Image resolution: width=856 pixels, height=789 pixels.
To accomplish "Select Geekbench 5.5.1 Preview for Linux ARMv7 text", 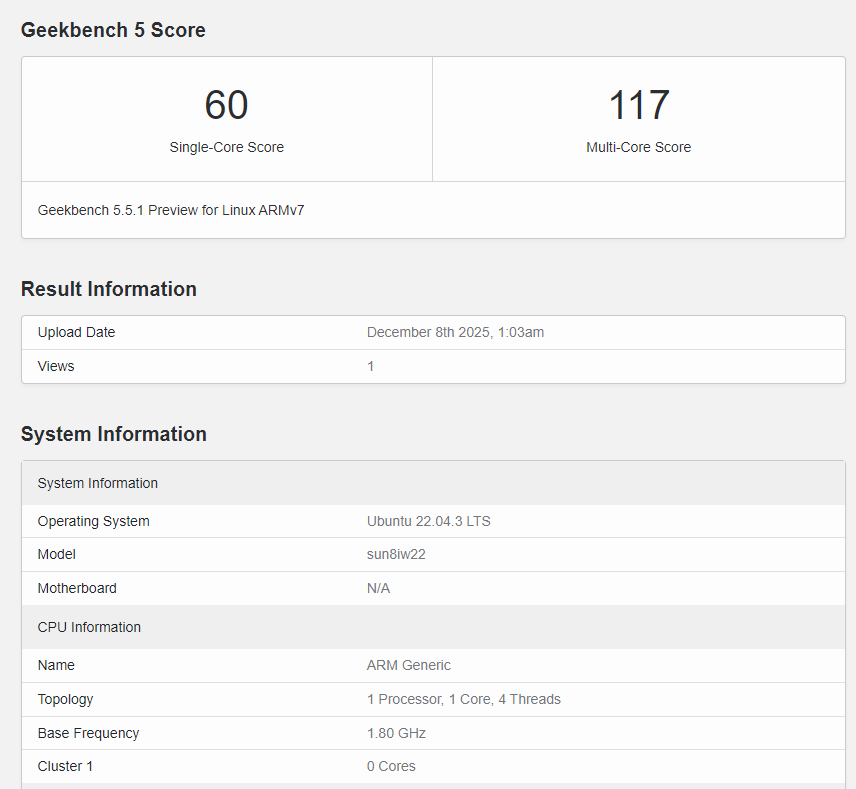I will click(171, 210).
